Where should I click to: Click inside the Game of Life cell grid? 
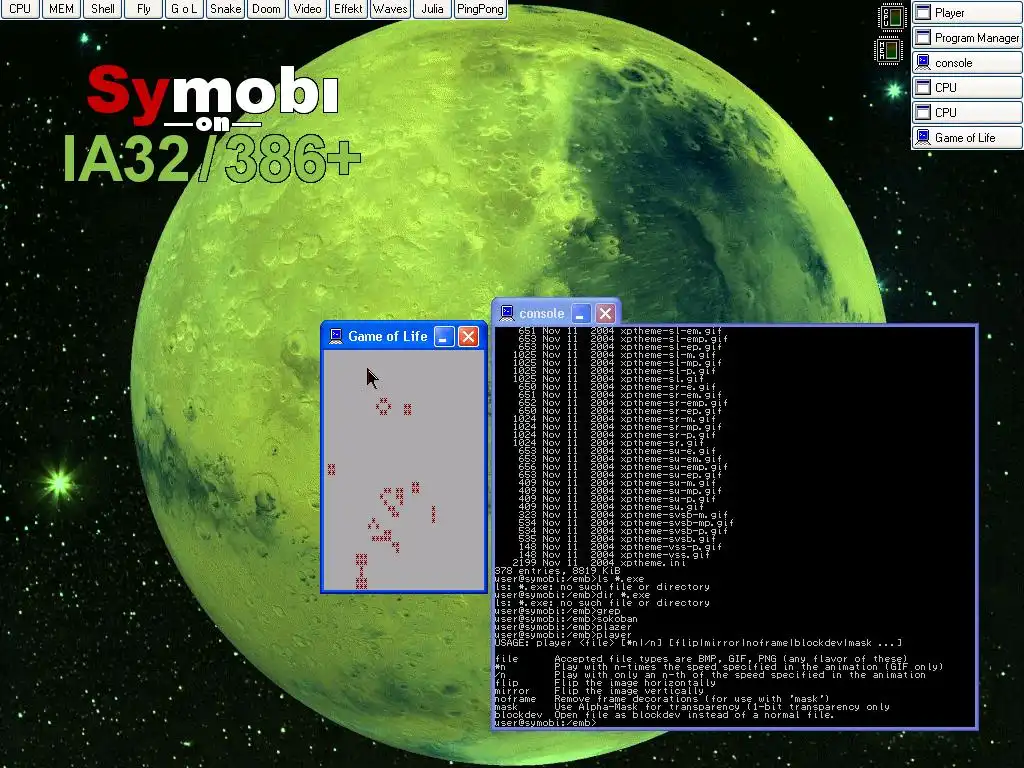pyautogui.click(x=404, y=470)
